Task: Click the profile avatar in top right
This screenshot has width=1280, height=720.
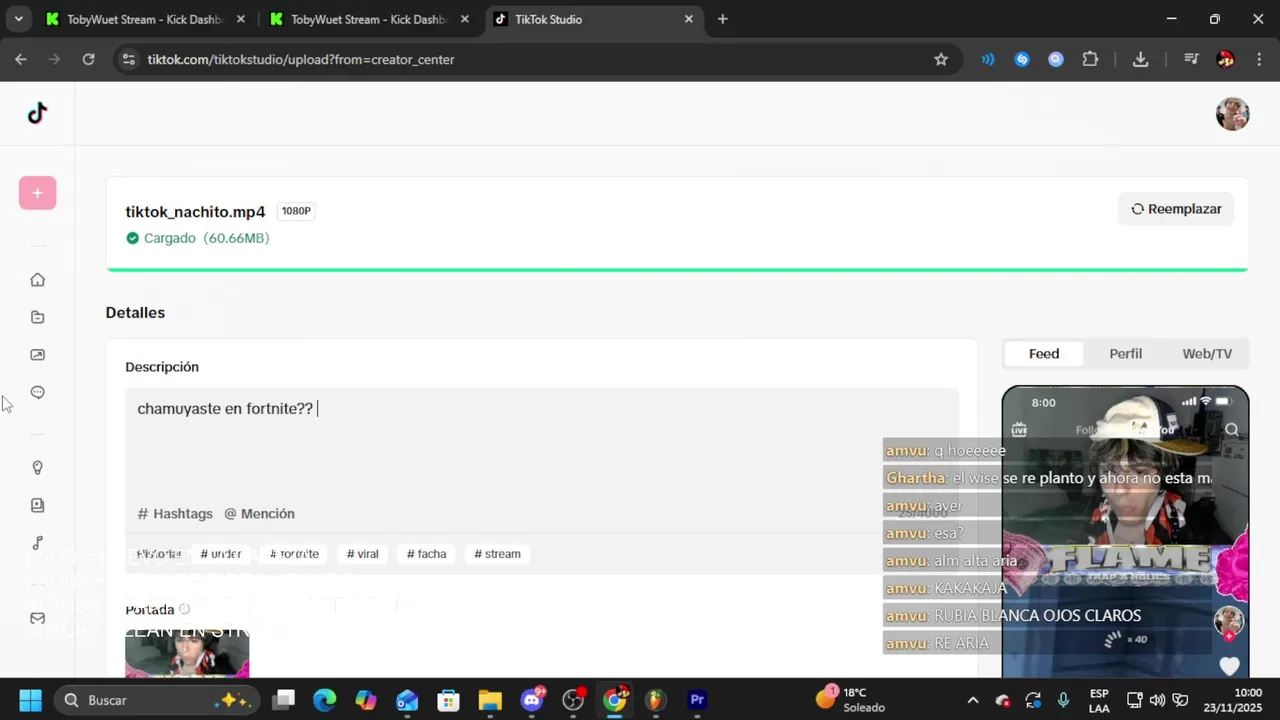Action: pyautogui.click(x=1232, y=114)
